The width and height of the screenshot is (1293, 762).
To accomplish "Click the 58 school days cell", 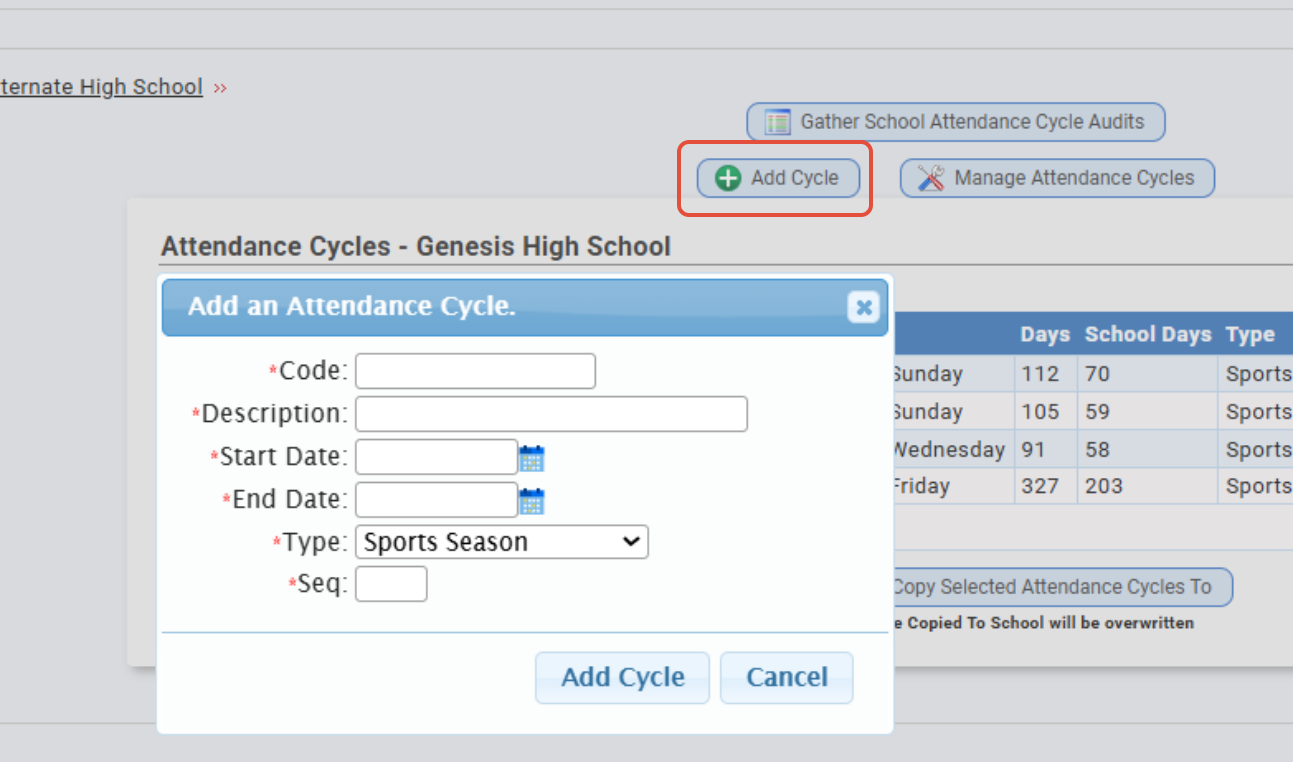I will click(x=1148, y=449).
